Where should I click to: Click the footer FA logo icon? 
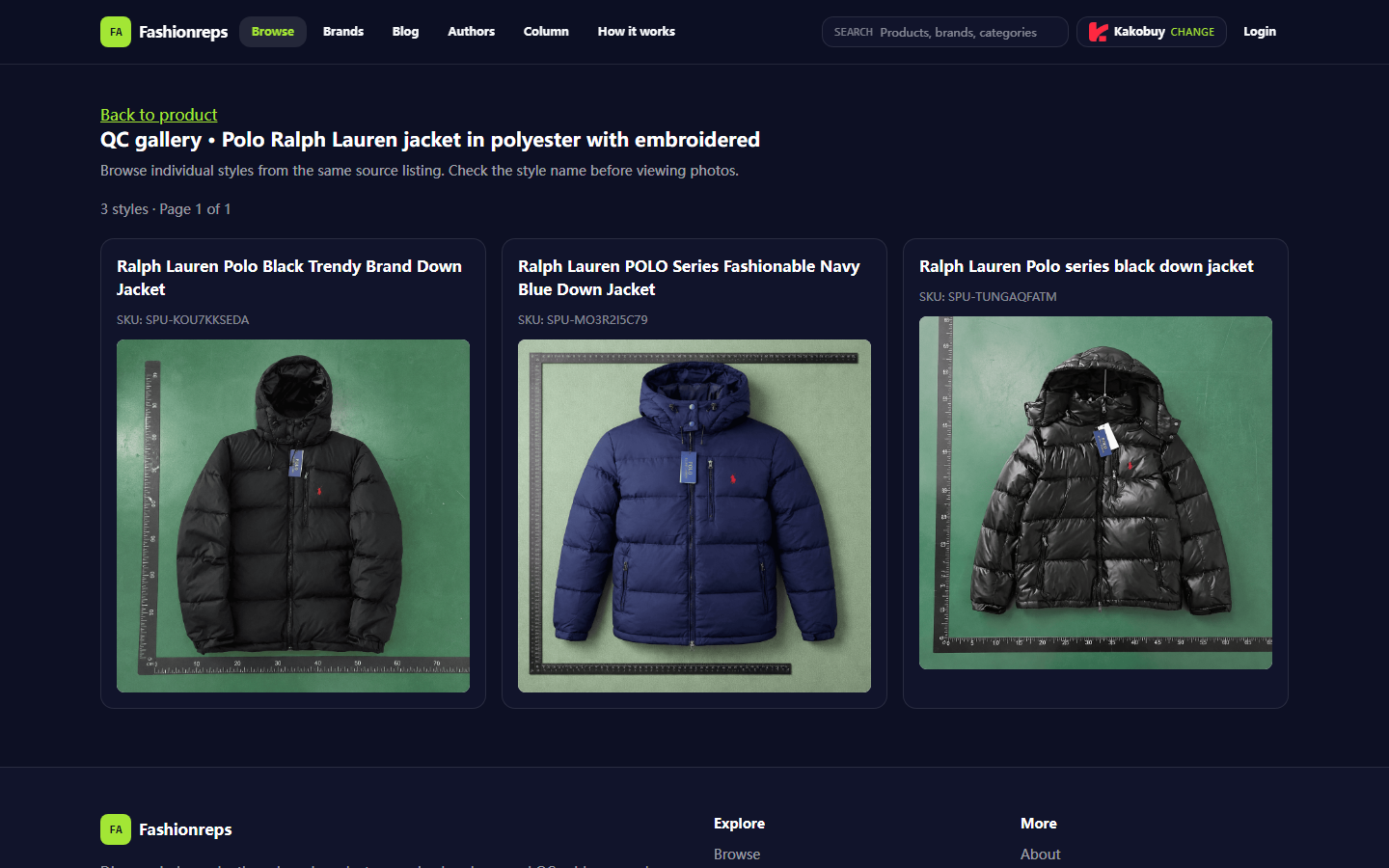pos(116,829)
